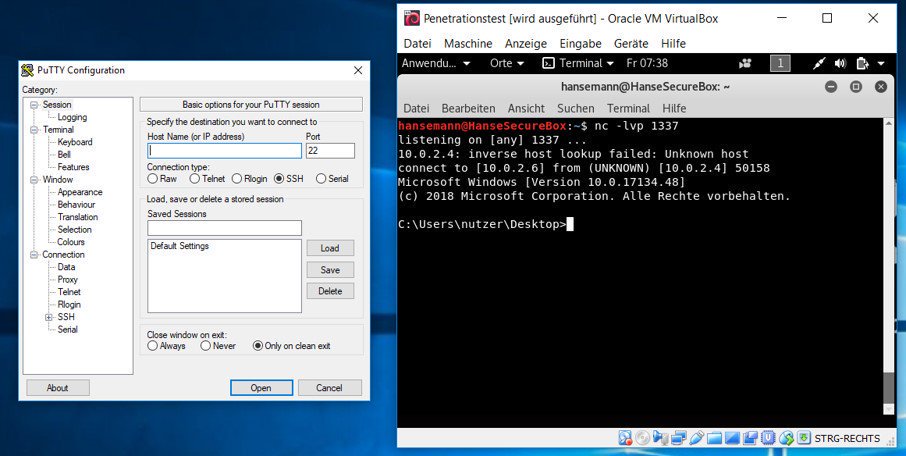The height and width of the screenshot is (456, 906).
Task: Click the PuTTY icon in the title bar
Action: [x=27, y=71]
